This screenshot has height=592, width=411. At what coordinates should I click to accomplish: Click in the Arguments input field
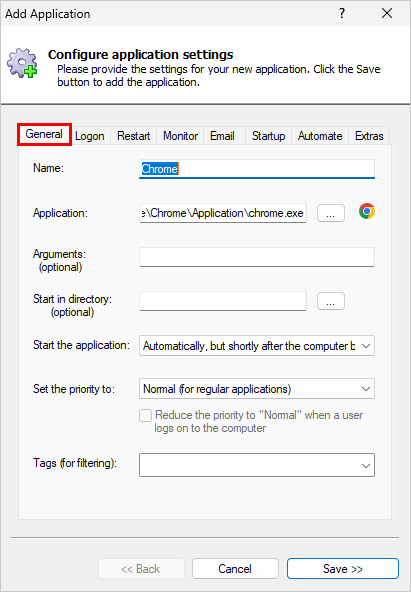[x=257, y=257]
